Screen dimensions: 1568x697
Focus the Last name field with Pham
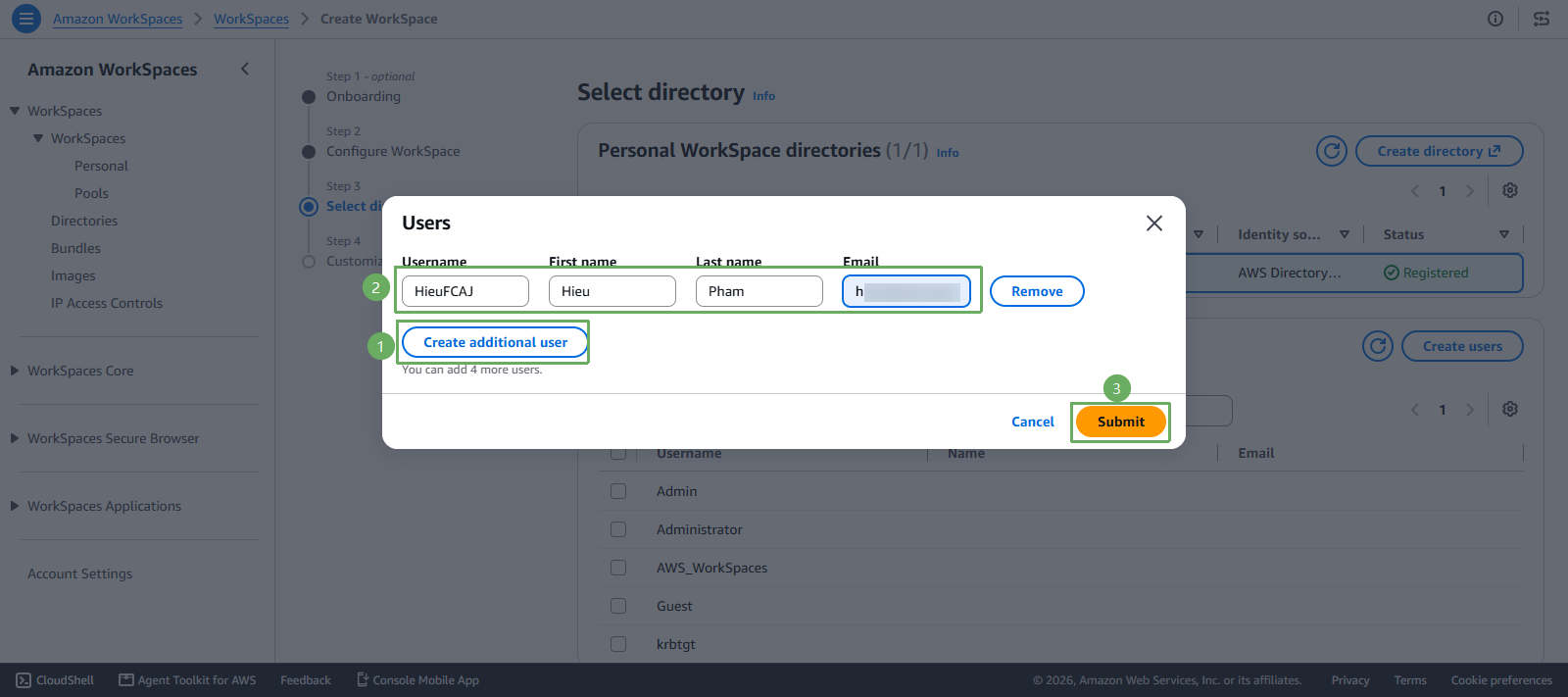(759, 291)
